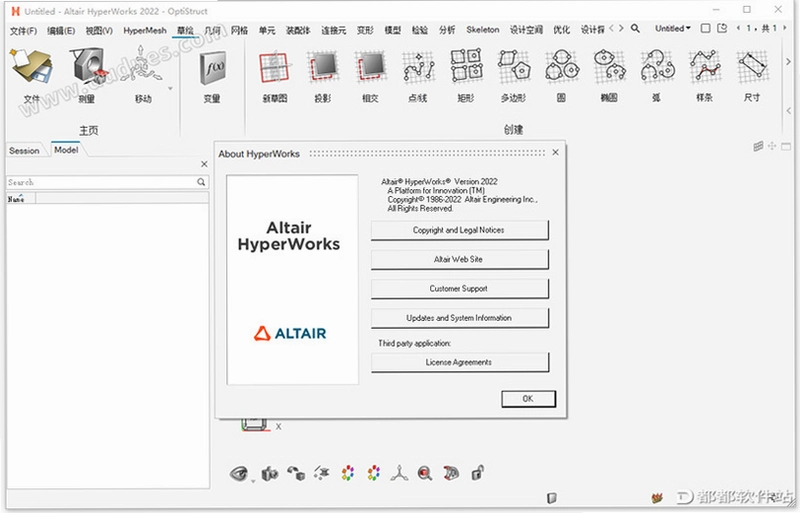Image resolution: width=800 pixels, height=513 pixels.
Task: Click the panel grid icon above the viewport
Action: tap(759, 146)
